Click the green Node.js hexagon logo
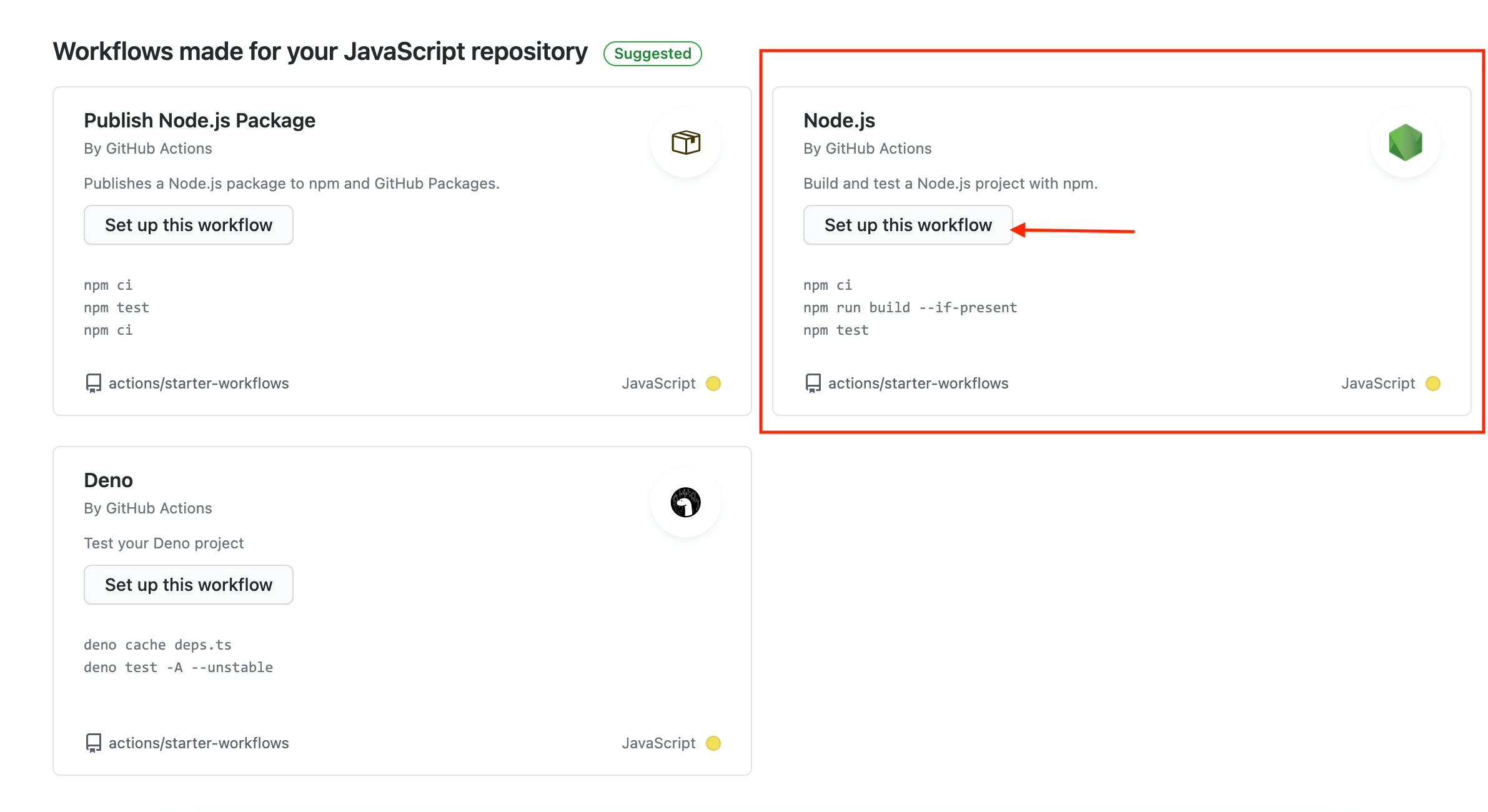The image size is (1488, 812). click(1405, 142)
